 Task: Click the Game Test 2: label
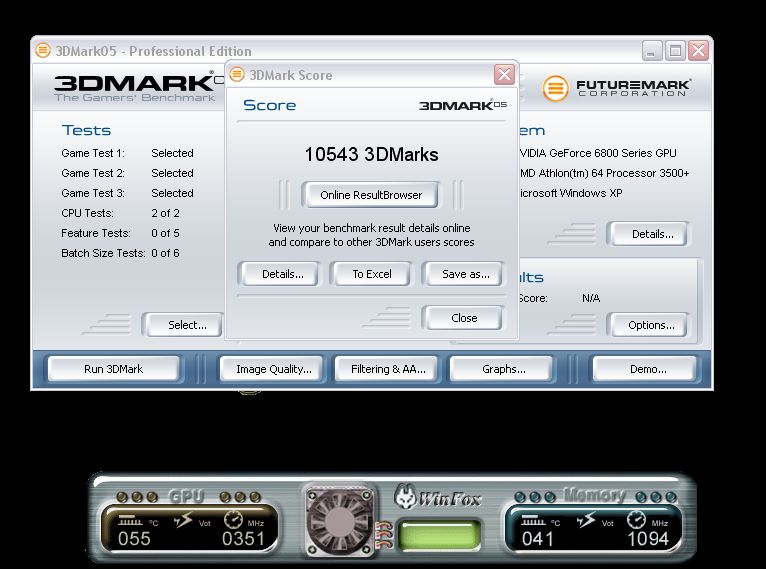[x=93, y=173]
